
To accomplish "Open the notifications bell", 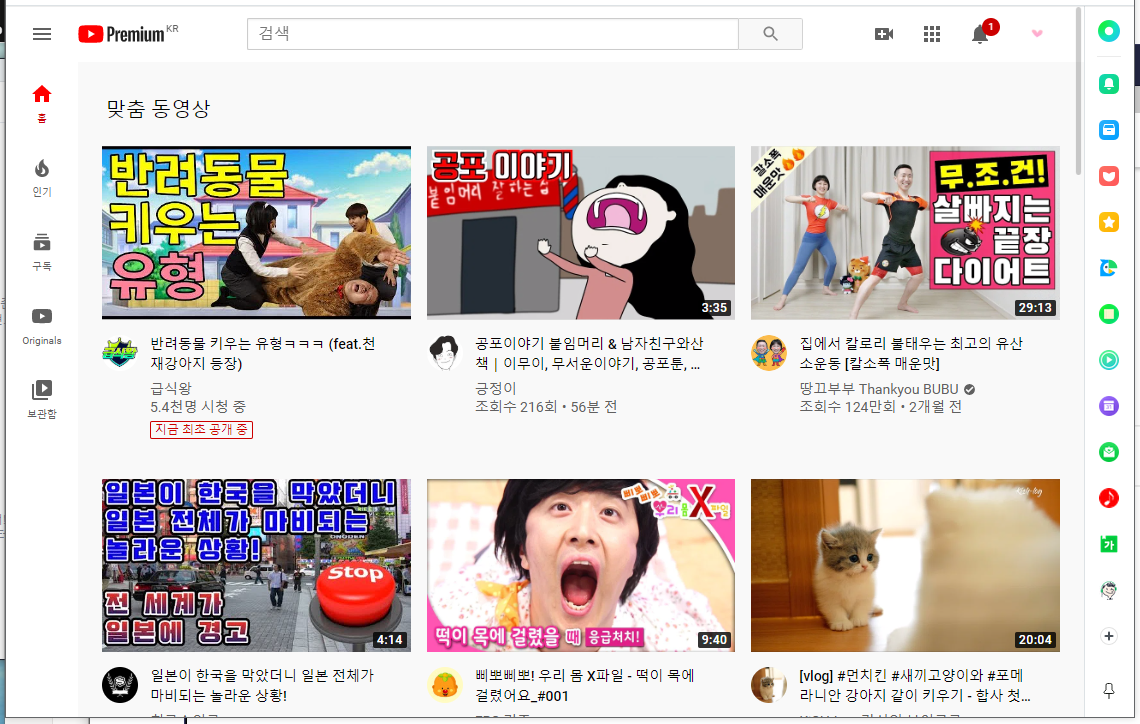I will (980, 33).
